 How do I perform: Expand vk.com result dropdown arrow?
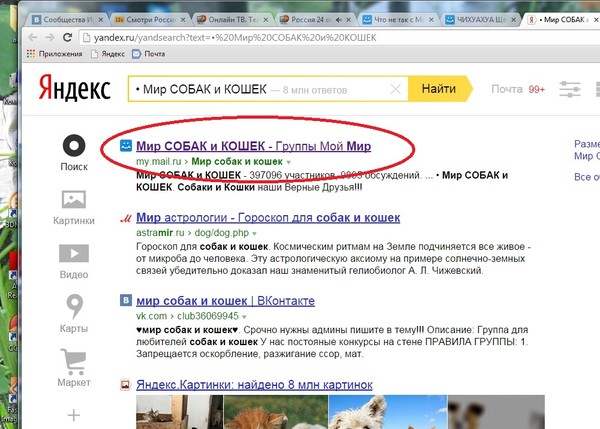tap(244, 317)
